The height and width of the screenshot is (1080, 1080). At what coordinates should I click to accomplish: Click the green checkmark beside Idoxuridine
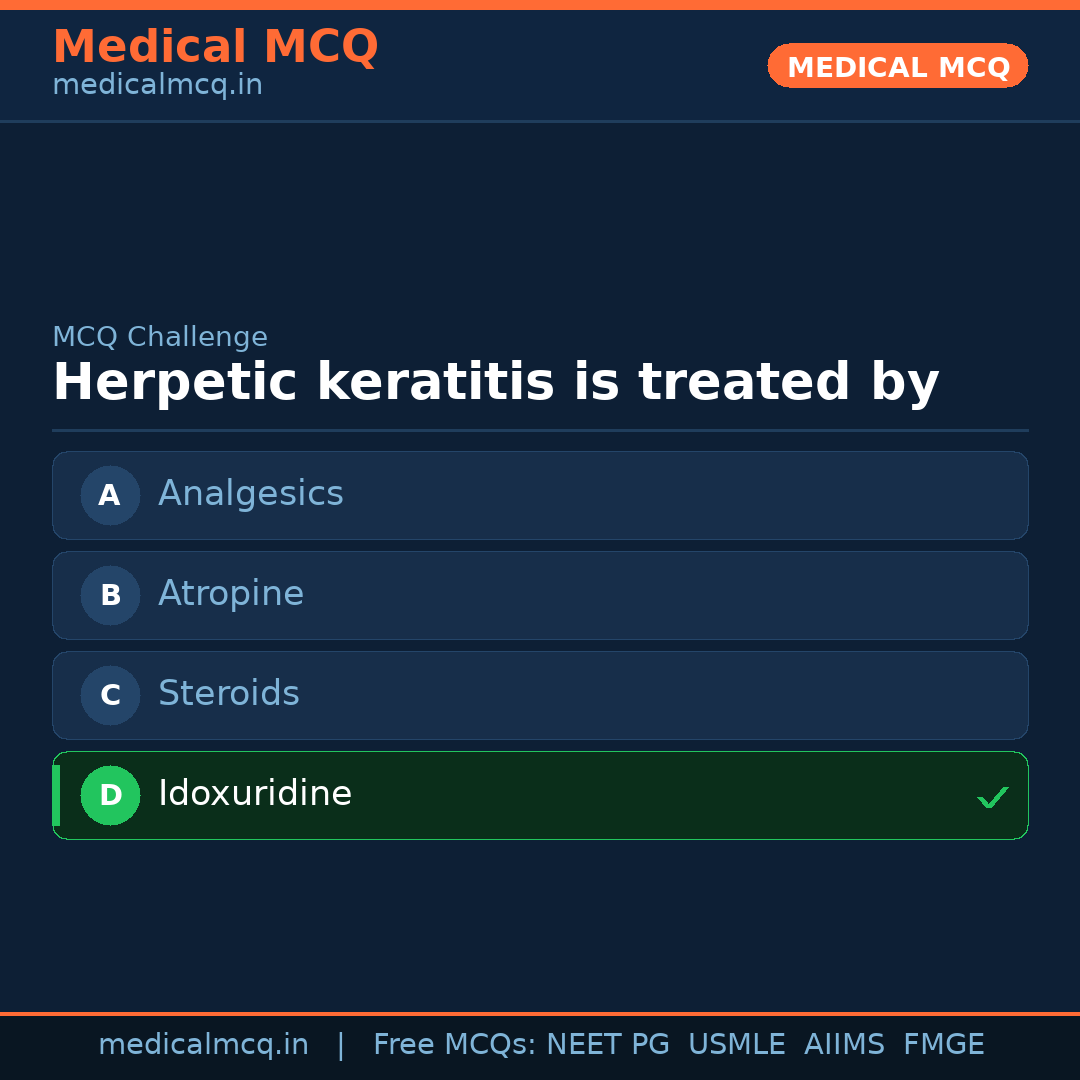point(992,797)
